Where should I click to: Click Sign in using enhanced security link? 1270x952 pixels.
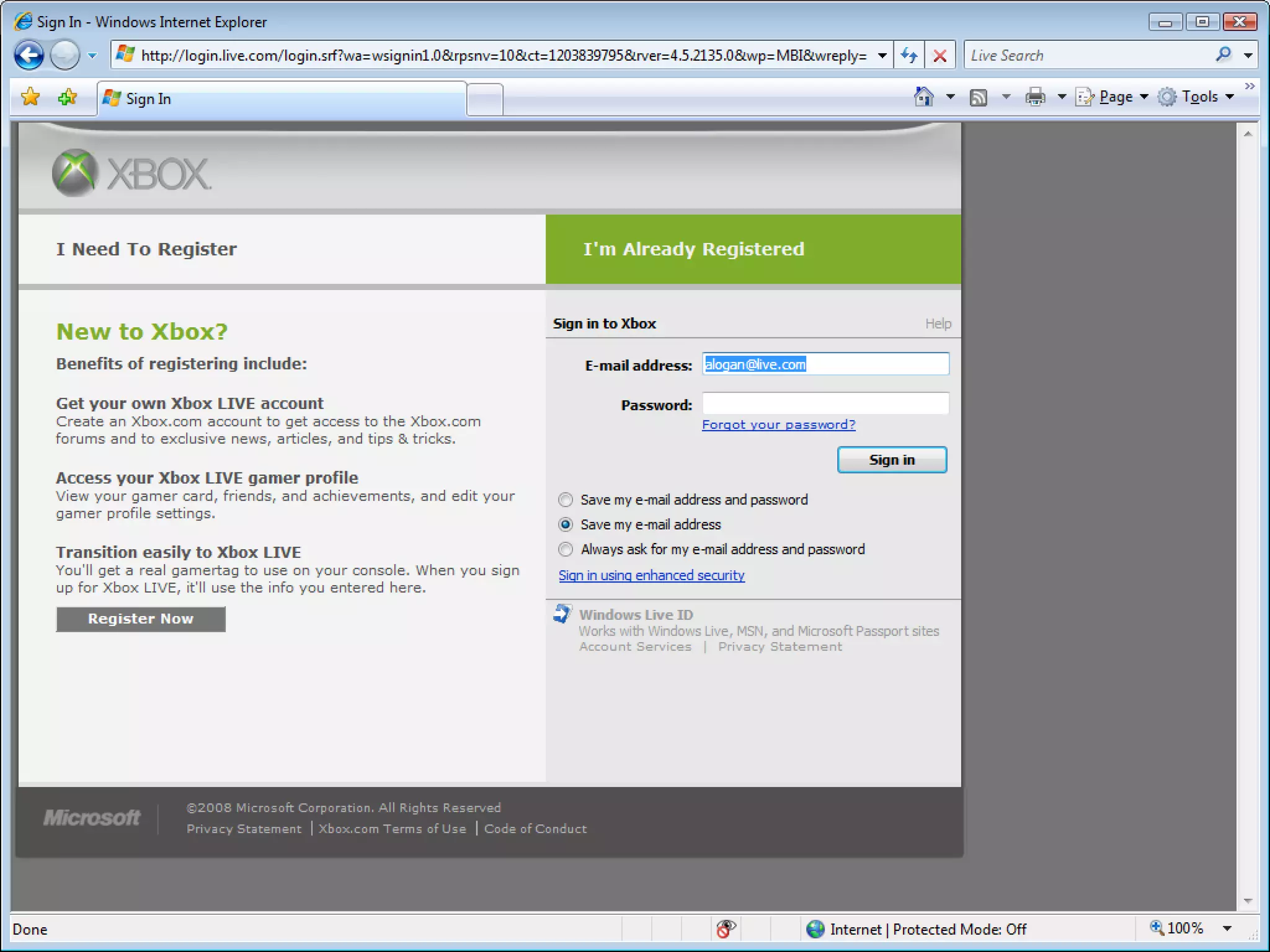(652, 575)
